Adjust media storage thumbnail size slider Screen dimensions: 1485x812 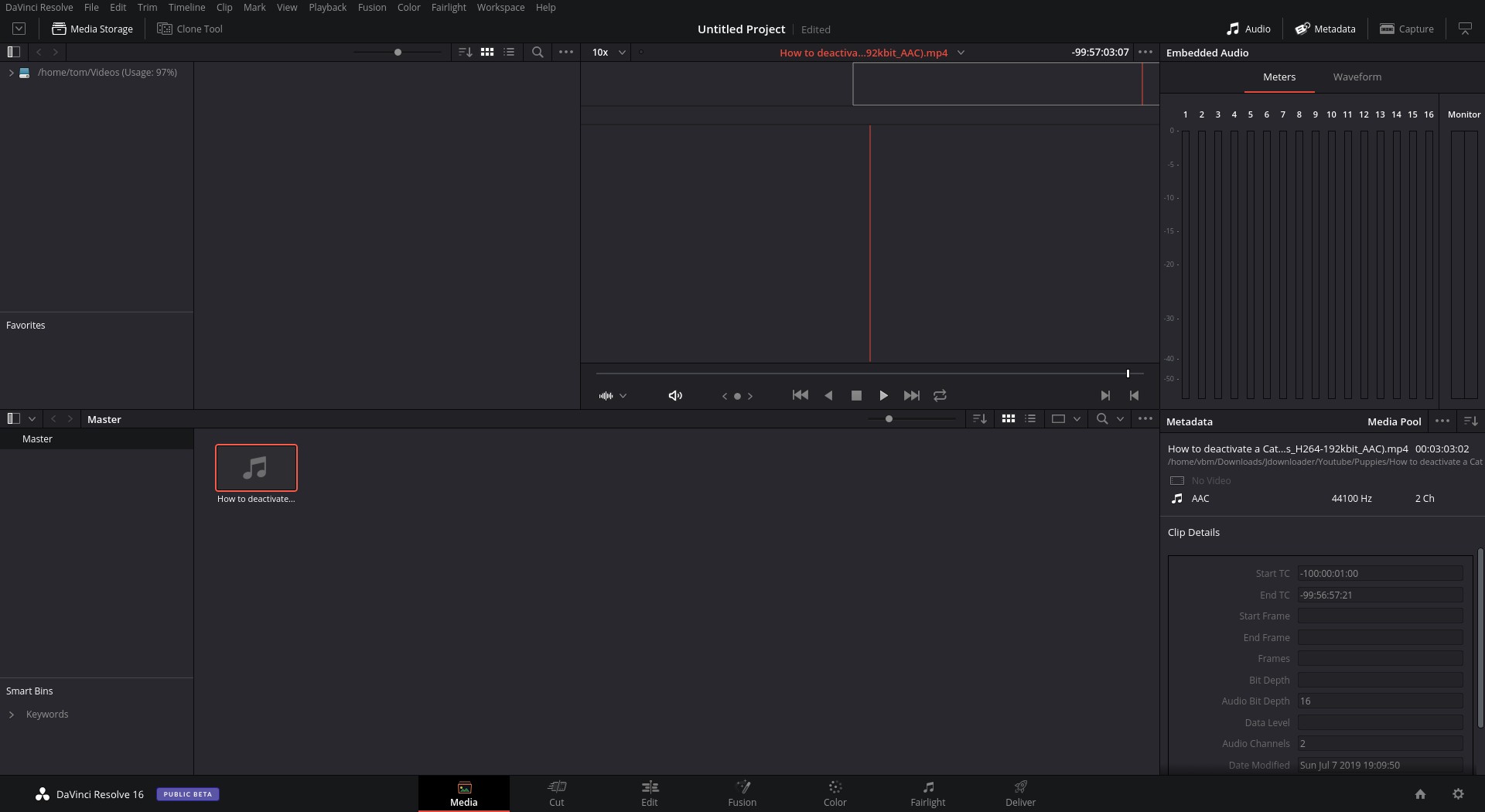(398, 52)
